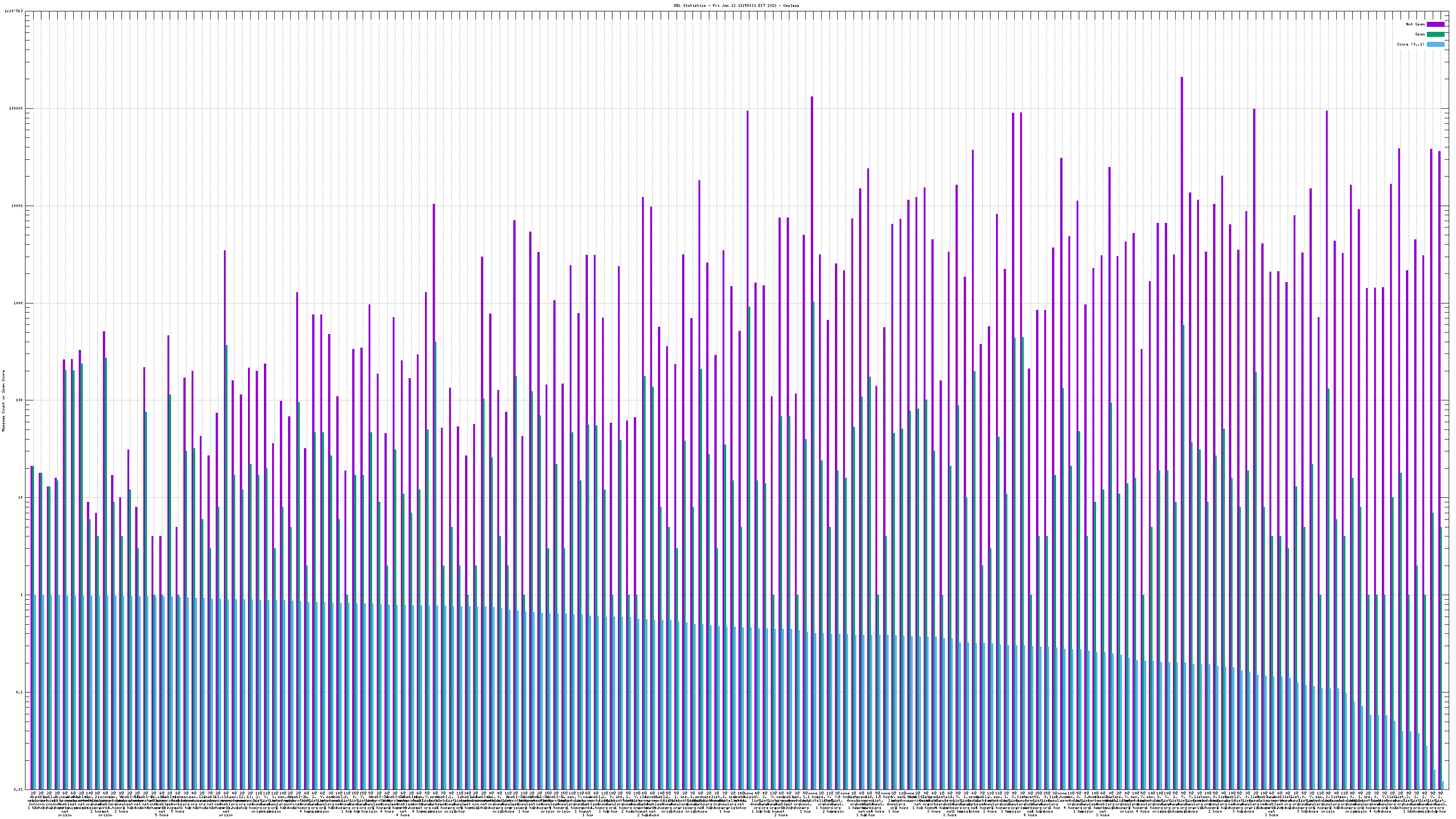1456x819 pixels.
Task: Click the 'Not Spam' legend label
Action: [1416, 24]
